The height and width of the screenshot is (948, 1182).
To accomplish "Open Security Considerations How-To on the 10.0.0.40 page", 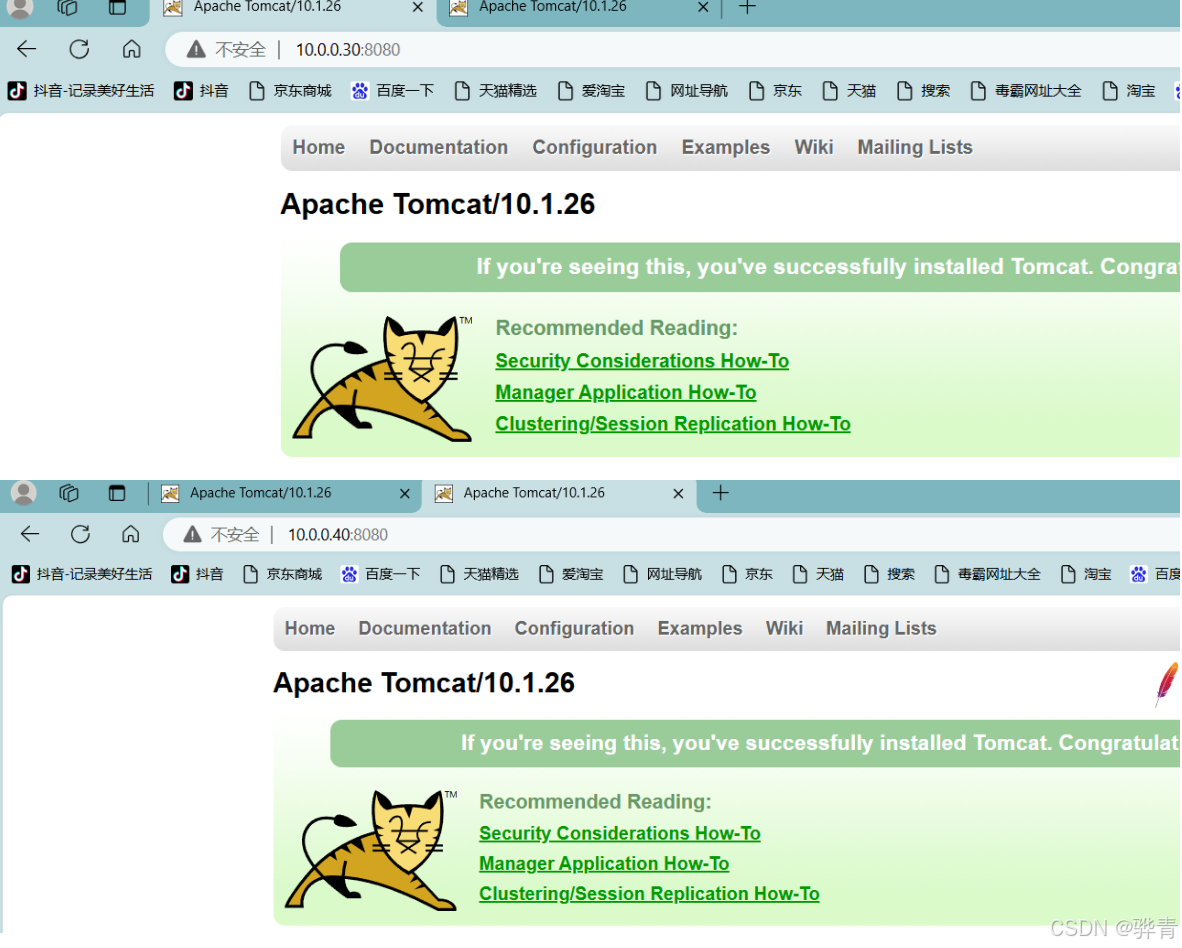I will [620, 833].
